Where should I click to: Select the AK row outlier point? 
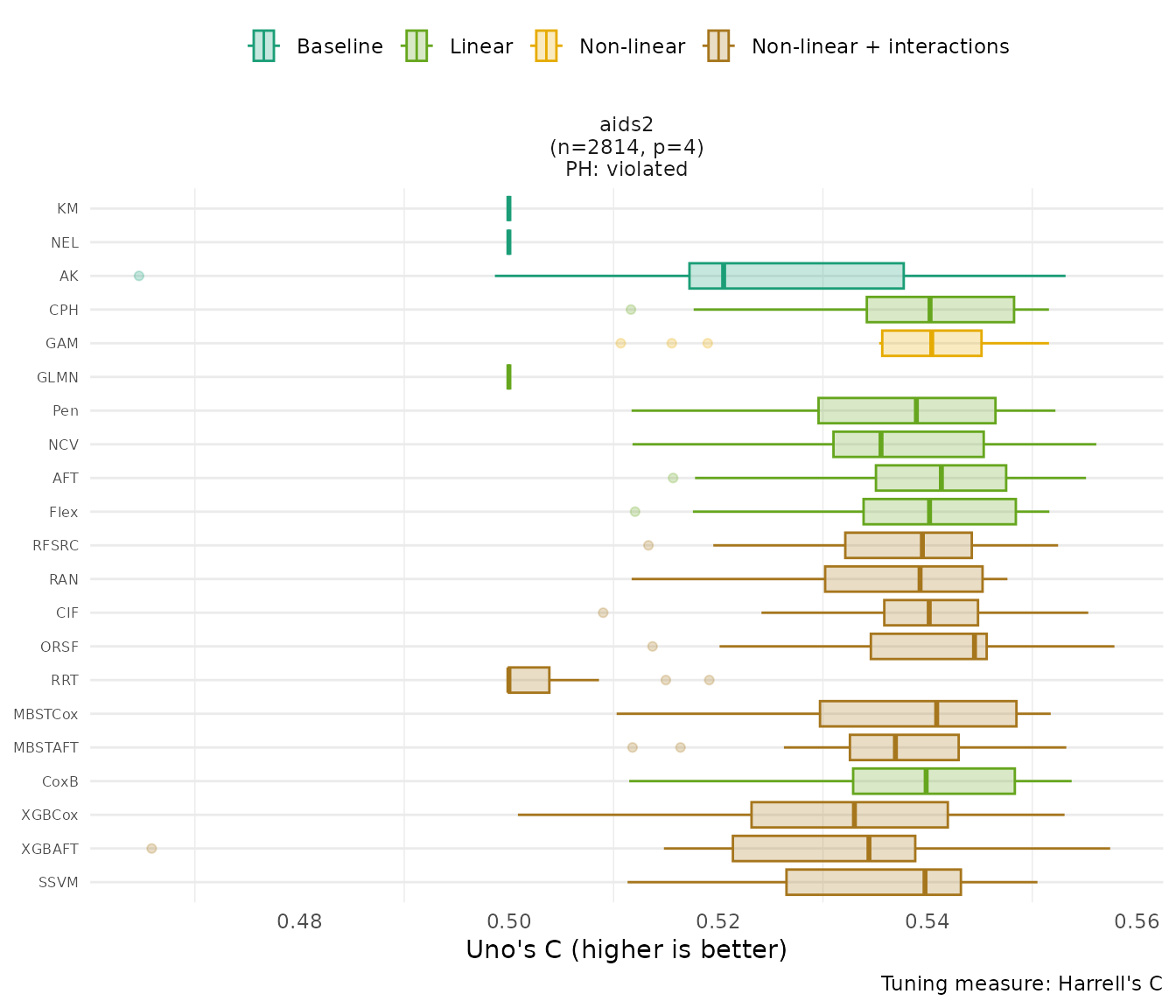tap(138, 276)
